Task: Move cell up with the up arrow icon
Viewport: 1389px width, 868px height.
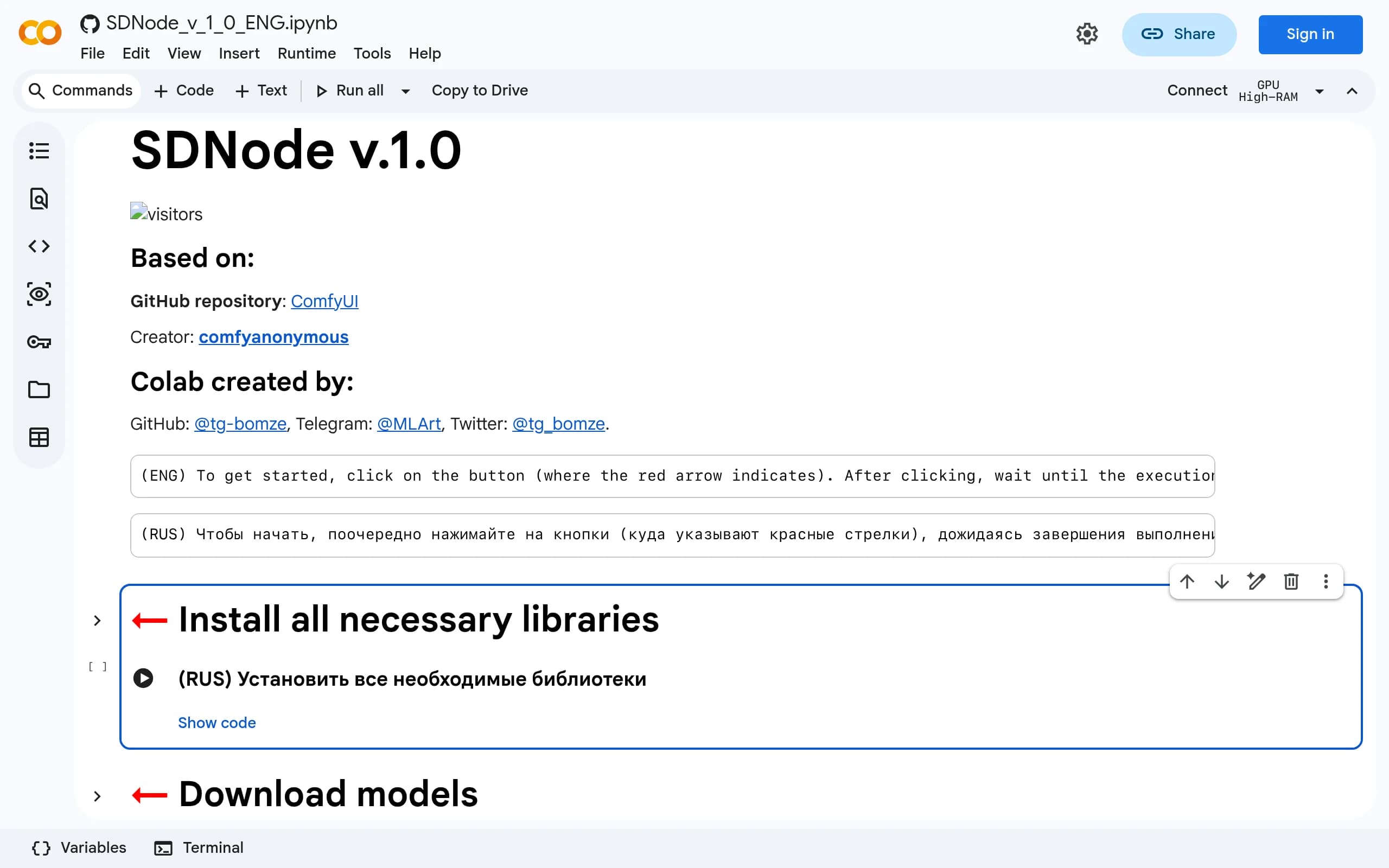Action: coord(1187,582)
